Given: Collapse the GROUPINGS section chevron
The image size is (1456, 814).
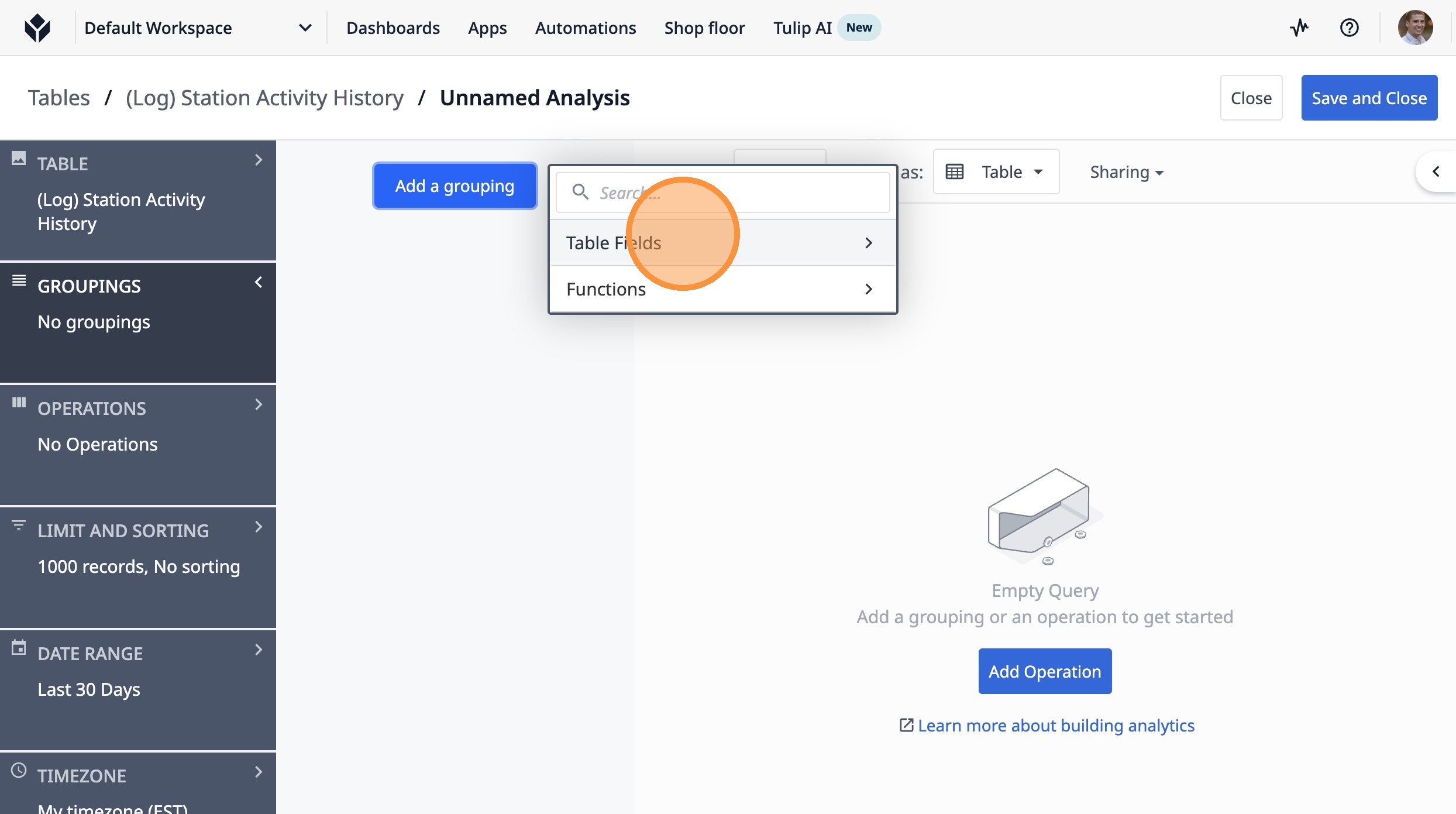Looking at the screenshot, I should 259,283.
